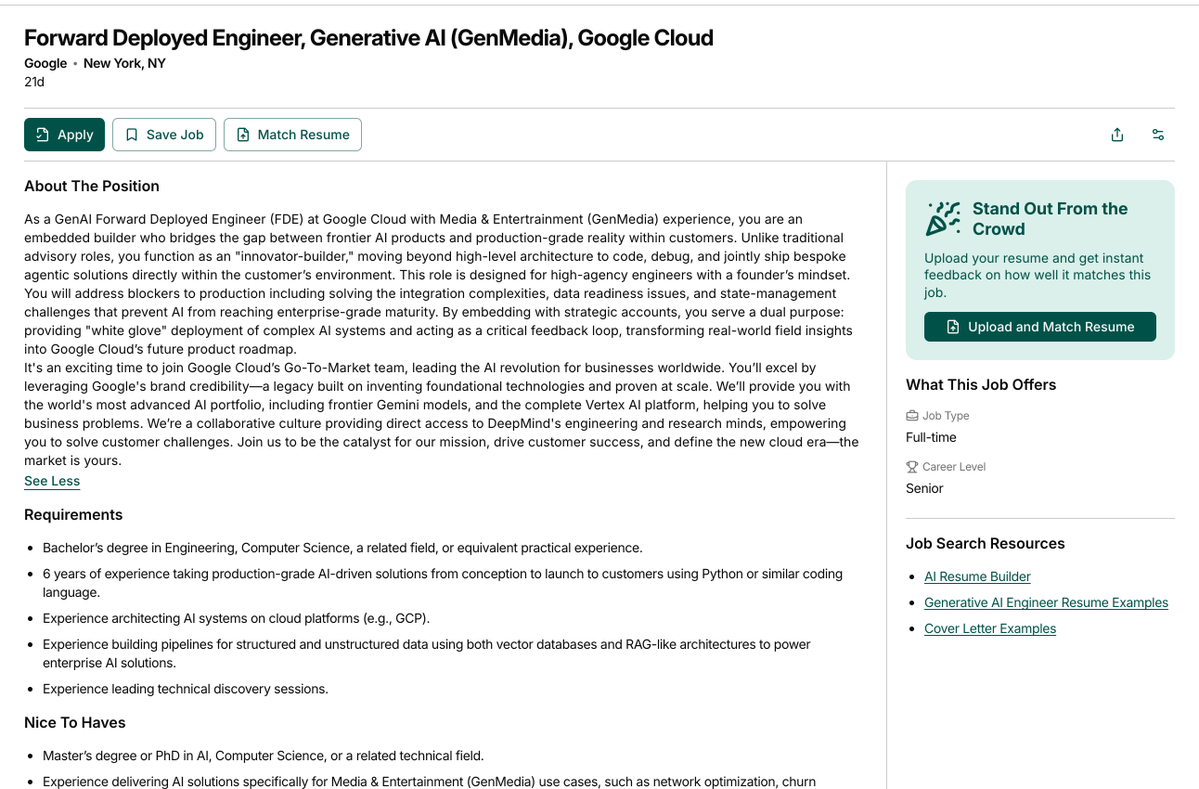Click the bookmark icon in Save Job
This screenshot has height=789, width=1199.
[x=132, y=135]
